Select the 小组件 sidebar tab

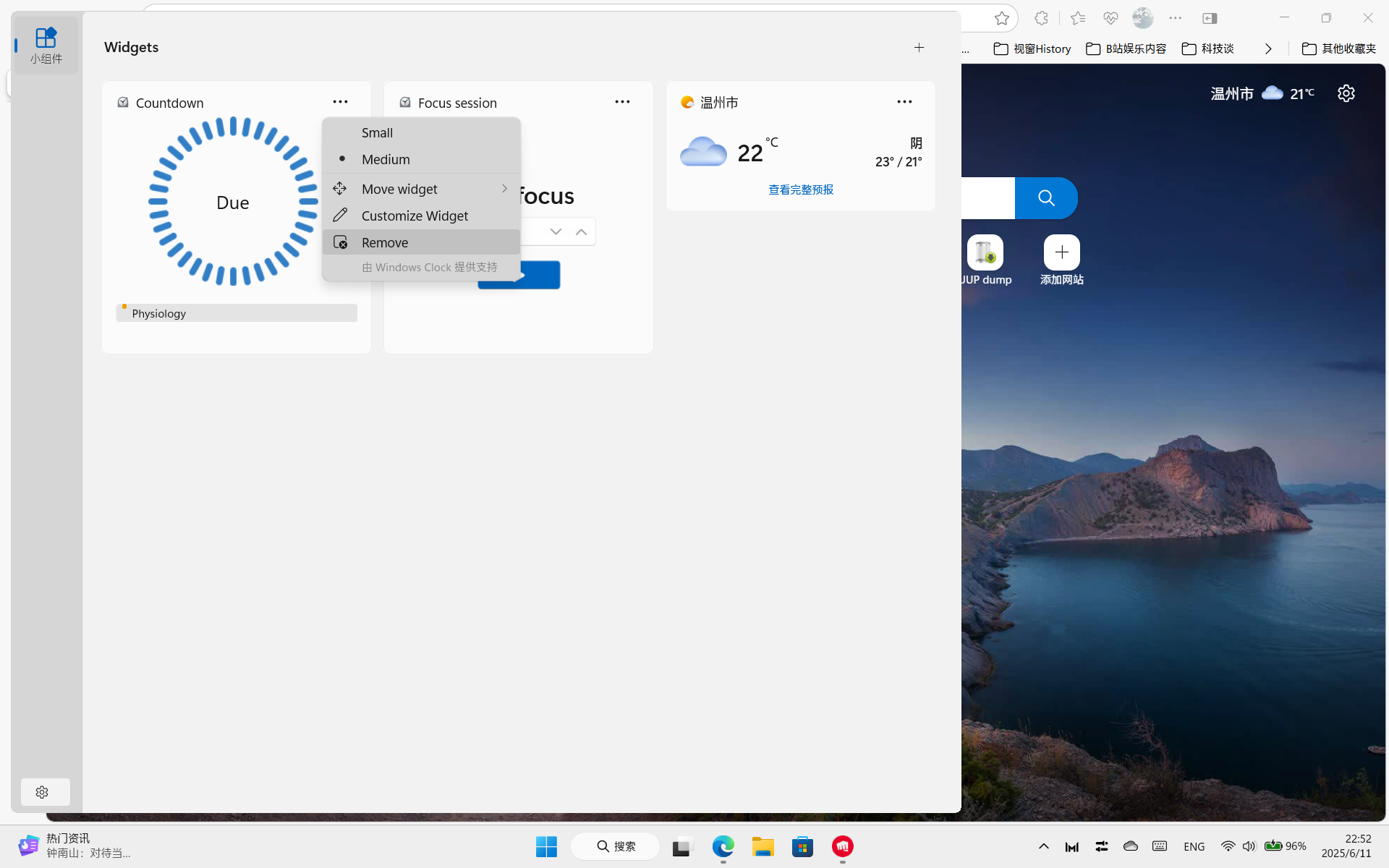click(x=46, y=45)
